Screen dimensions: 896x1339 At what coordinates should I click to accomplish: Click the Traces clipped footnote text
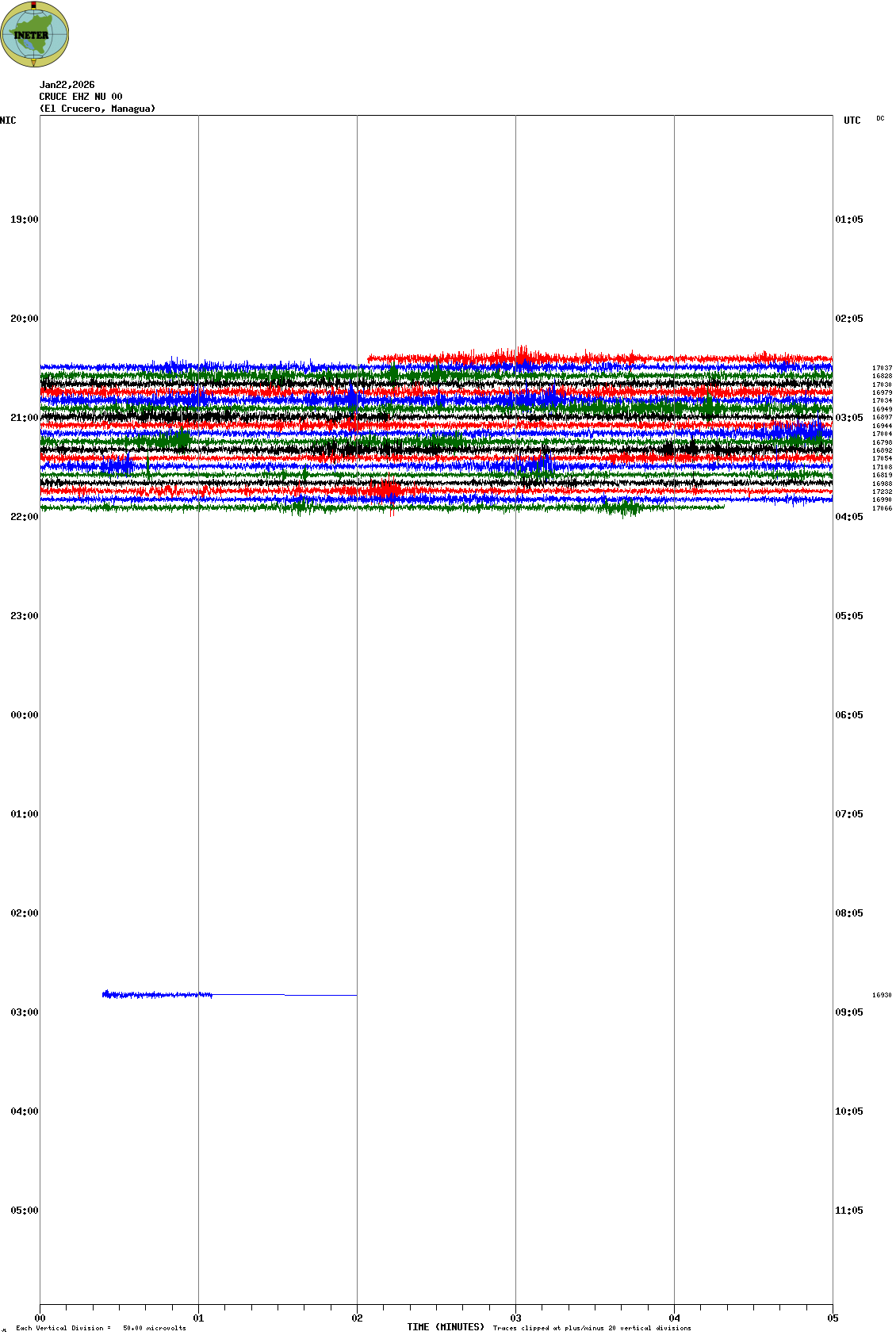[592, 1328]
